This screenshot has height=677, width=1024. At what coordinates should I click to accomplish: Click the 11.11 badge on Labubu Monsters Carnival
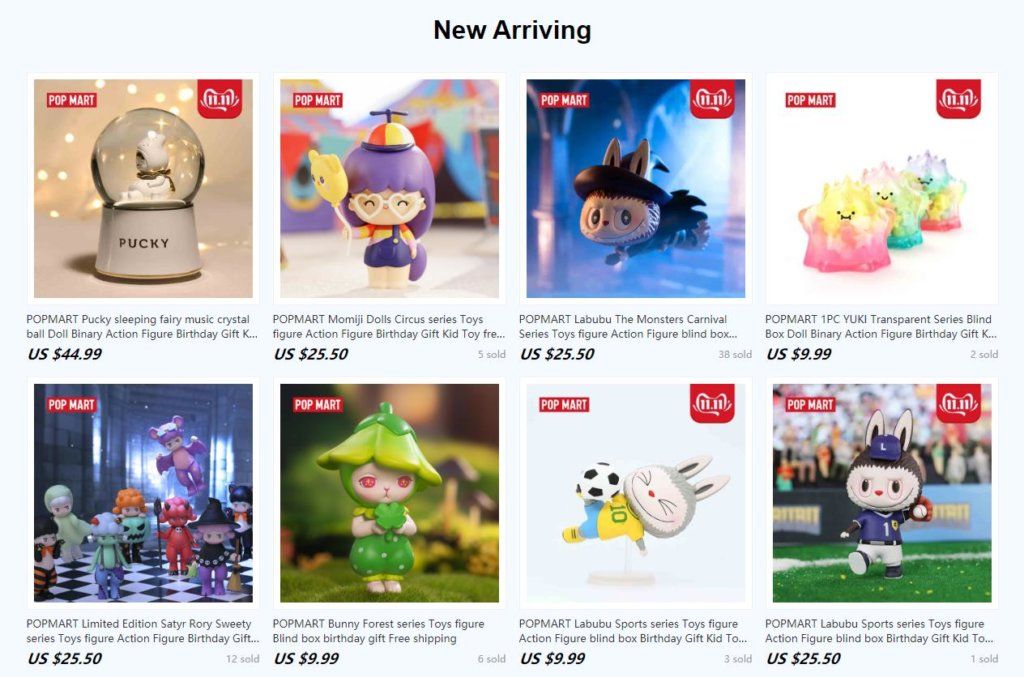coord(712,99)
